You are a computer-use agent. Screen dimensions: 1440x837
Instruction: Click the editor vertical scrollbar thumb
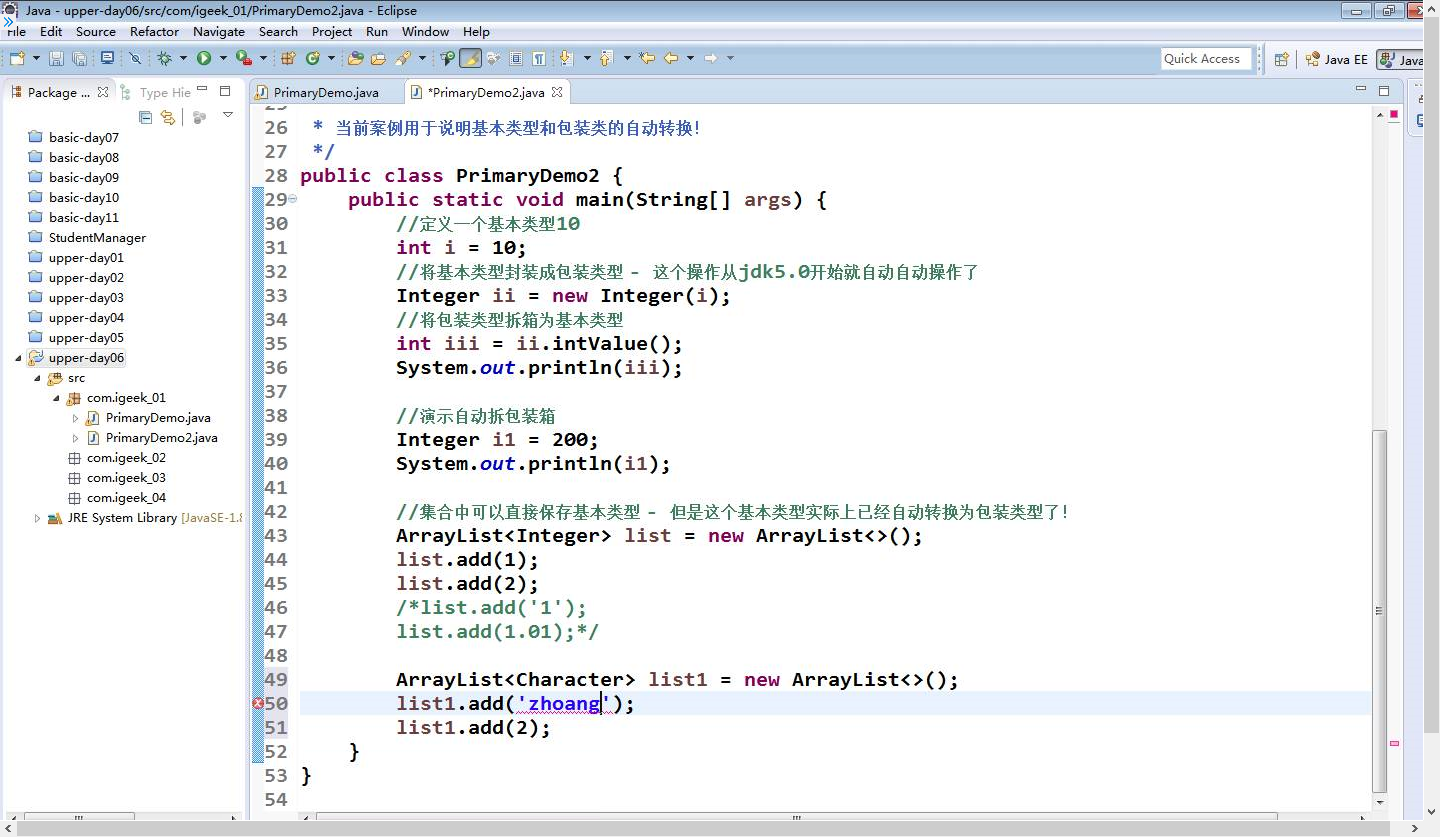(x=1380, y=610)
